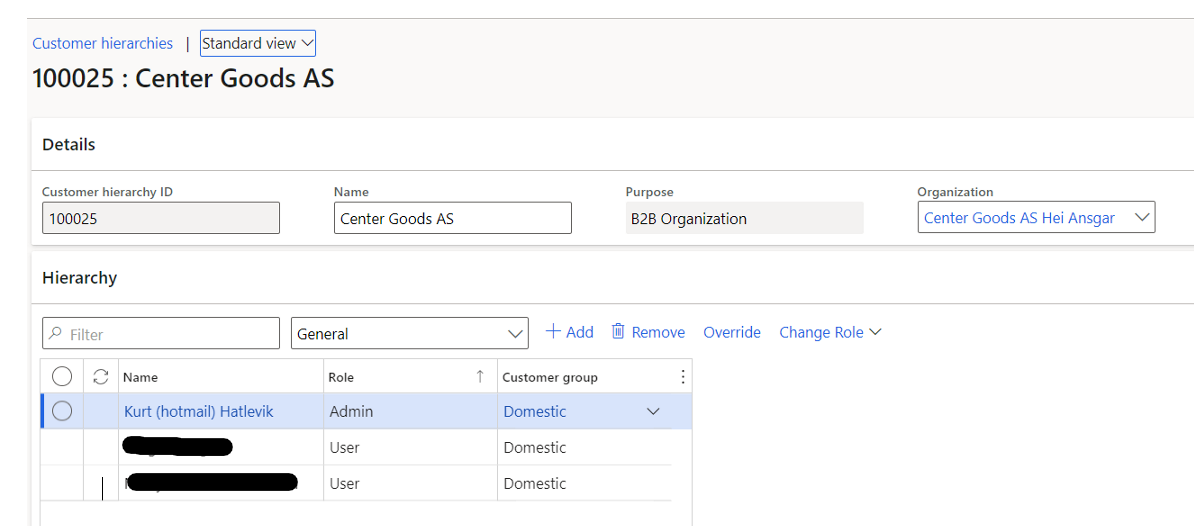Open the Kurt (hotmail) Hatlevik link

[x=198, y=411]
